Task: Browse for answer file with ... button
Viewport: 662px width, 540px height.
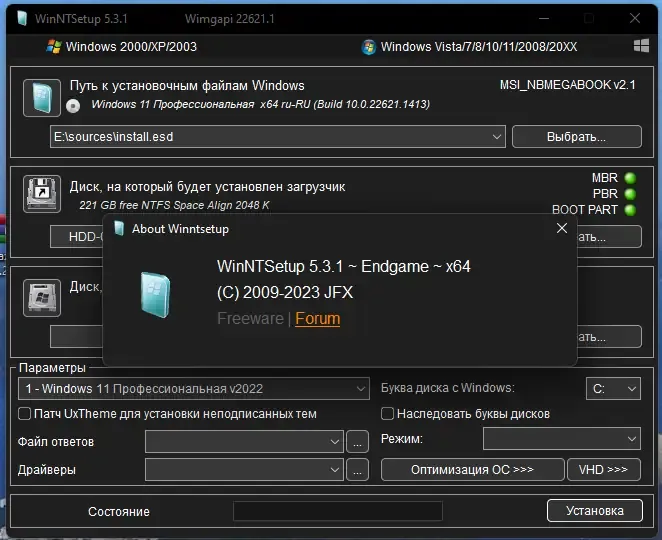Action: [x=357, y=442]
